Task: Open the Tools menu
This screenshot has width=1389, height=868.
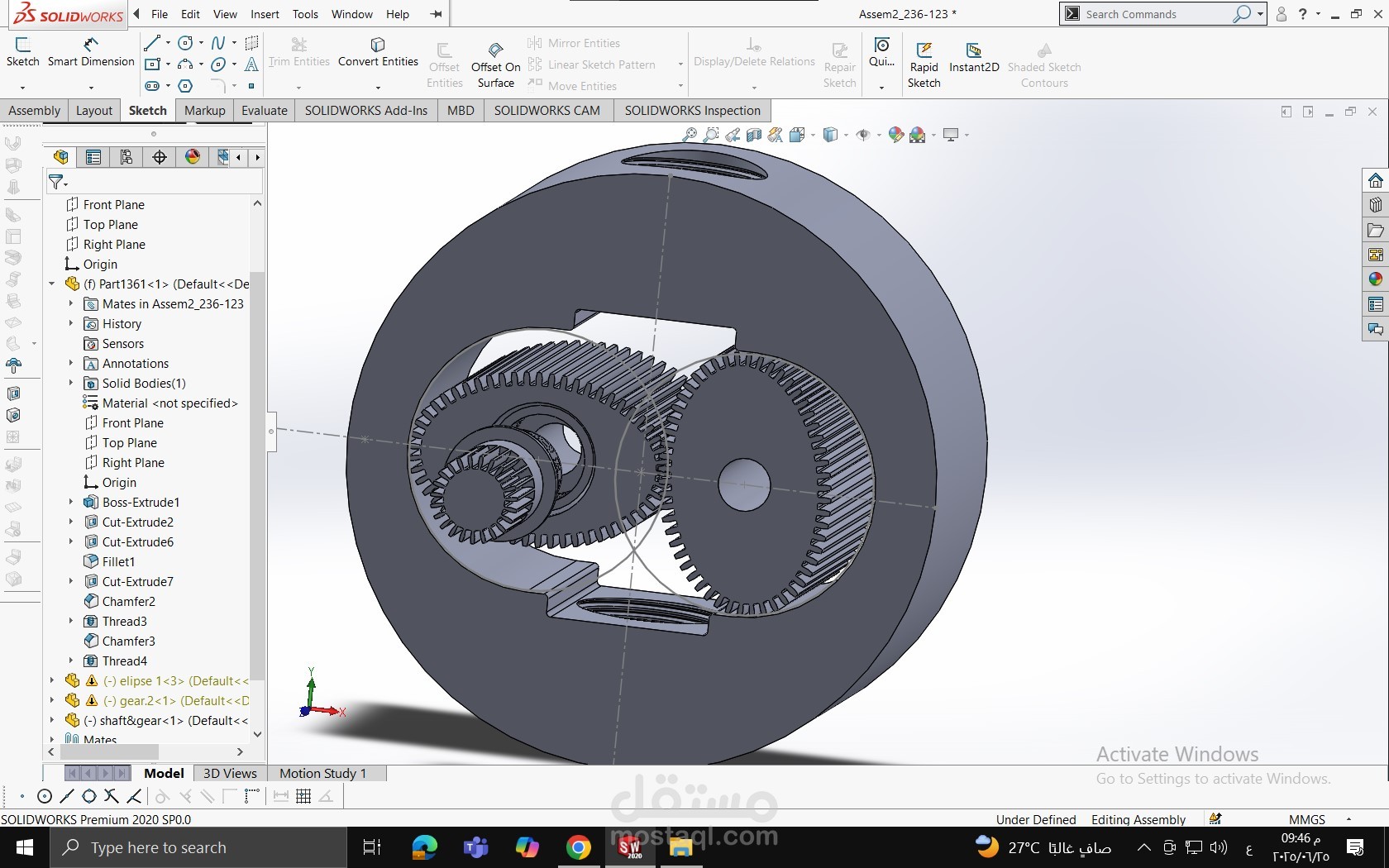Action: coord(305,14)
